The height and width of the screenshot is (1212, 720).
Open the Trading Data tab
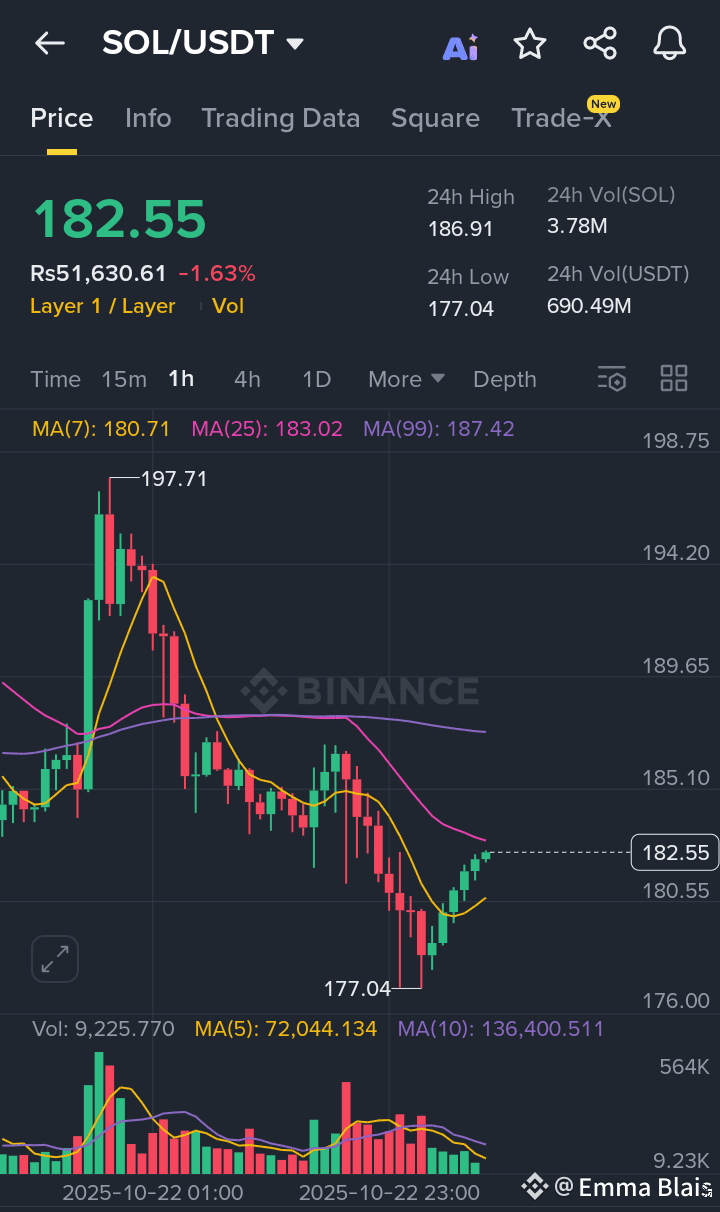pyautogui.click(x=281, y=118)
